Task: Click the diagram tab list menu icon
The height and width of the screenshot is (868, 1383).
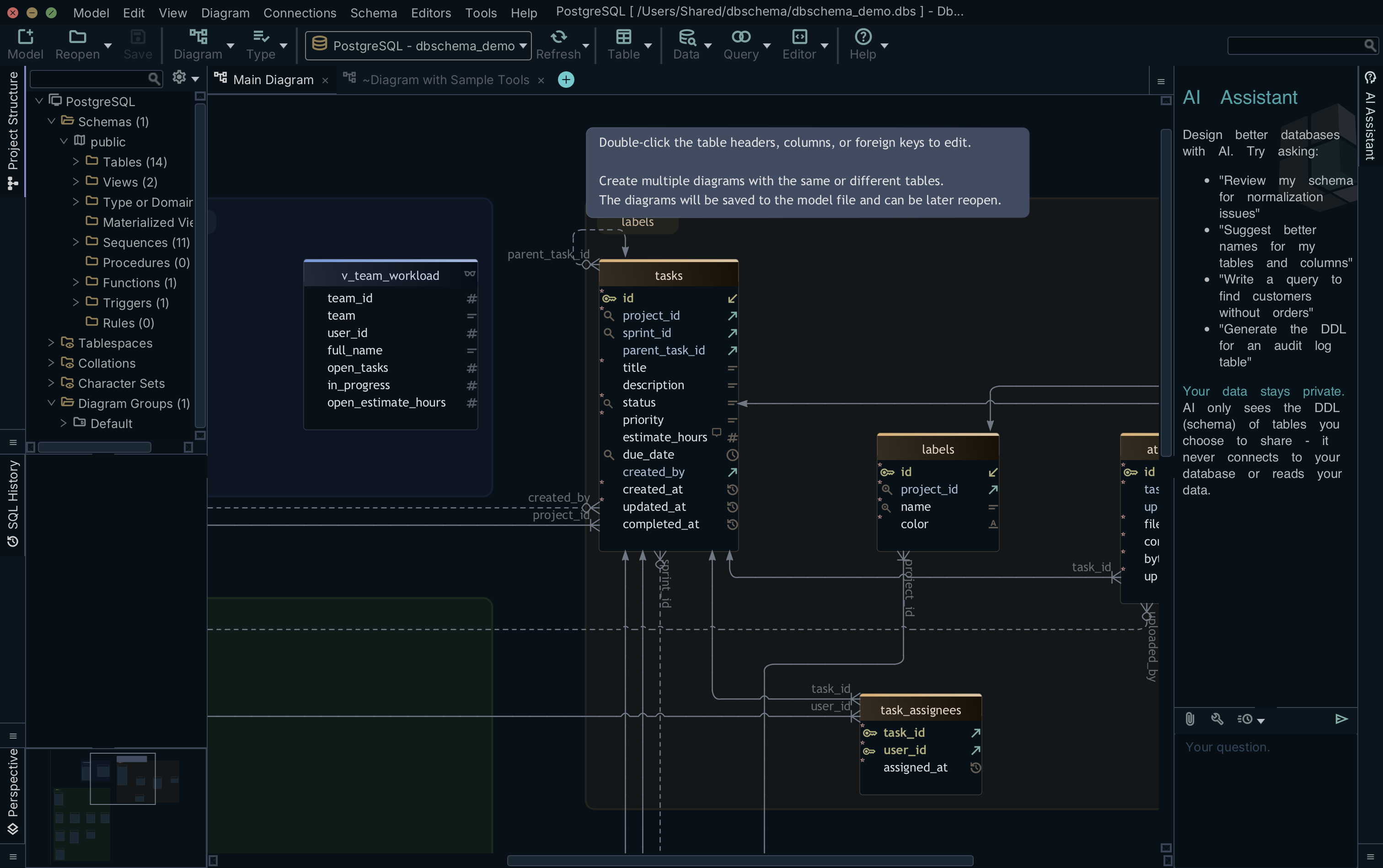Action: [x=1161, y=81]
